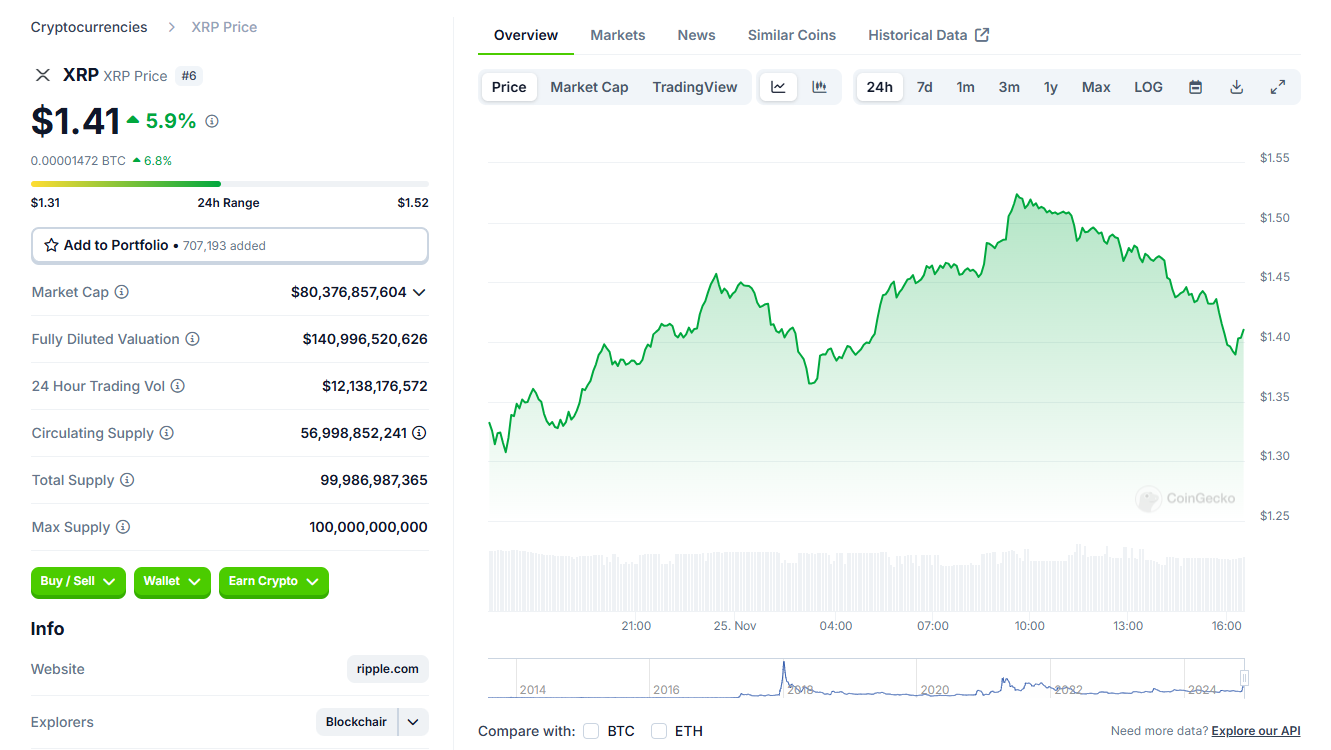Click info icon next to Circulating Supply label
The image size is (1331, 750).
click(167, 433)
